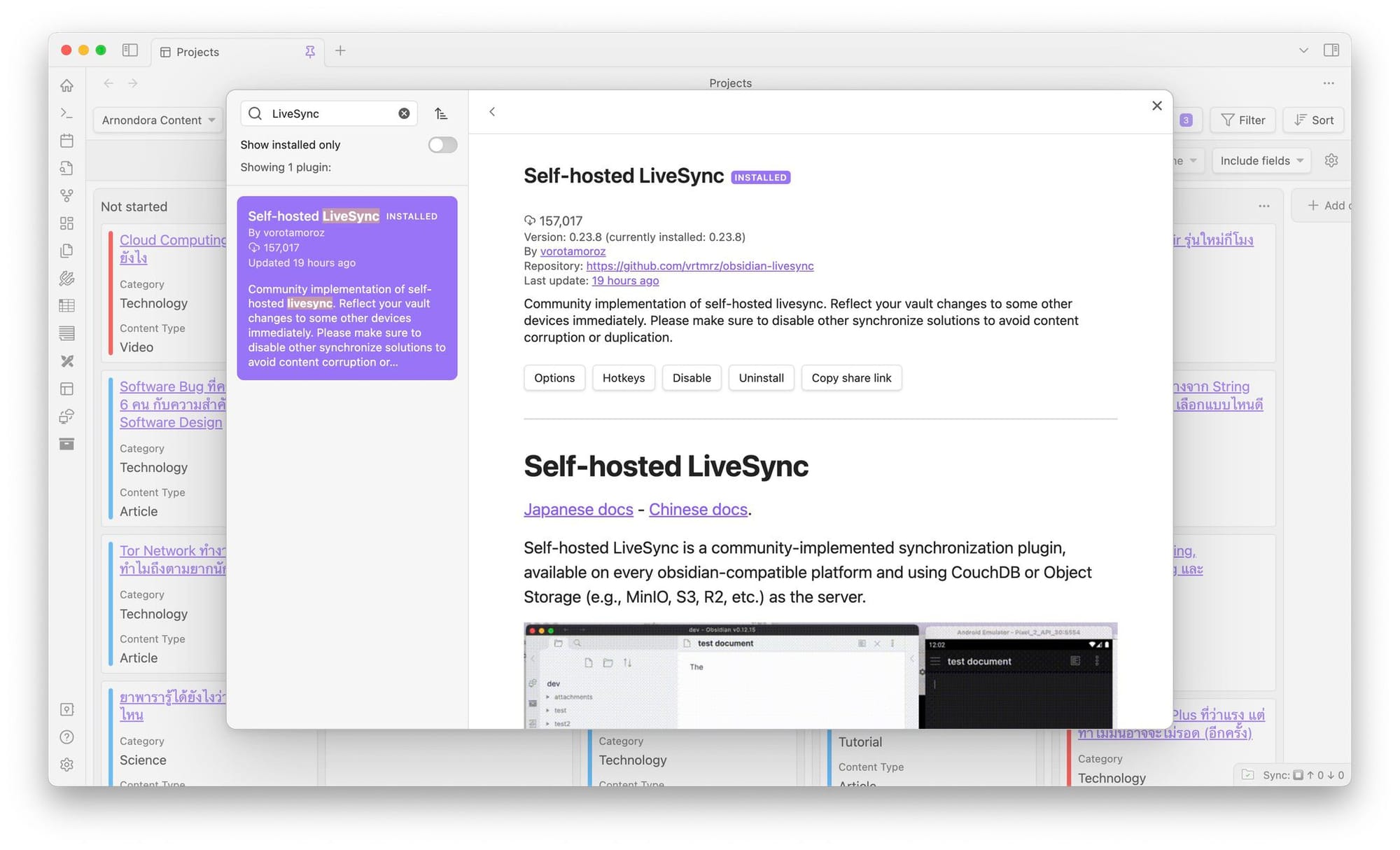Toggle the right sidebar icon

[1331, 50]
